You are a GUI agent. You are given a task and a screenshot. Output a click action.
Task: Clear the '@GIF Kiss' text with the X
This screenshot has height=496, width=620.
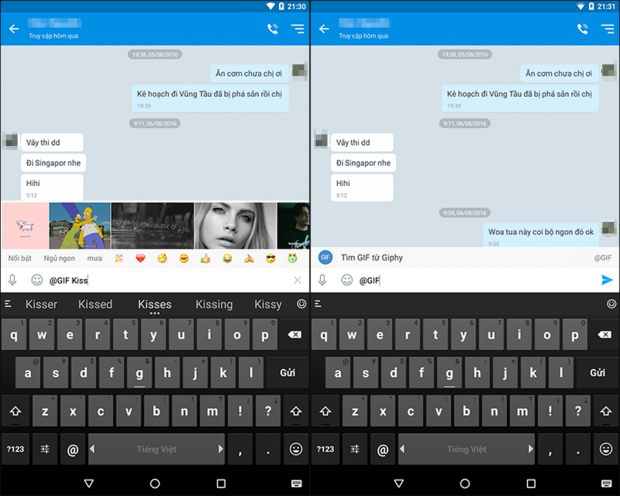point(297,280)
